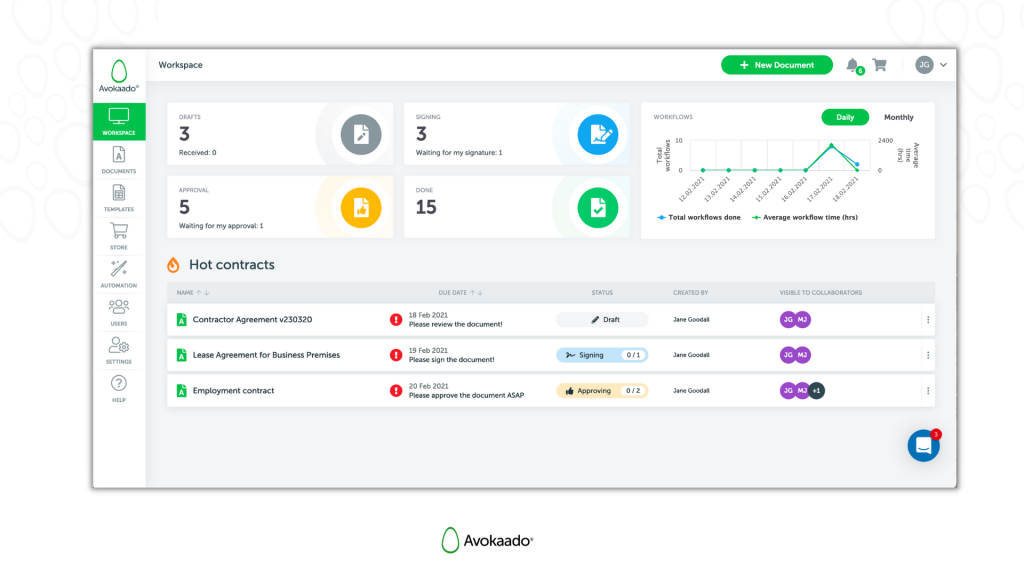Open the Documents section in the sidebar

point(118,162)
